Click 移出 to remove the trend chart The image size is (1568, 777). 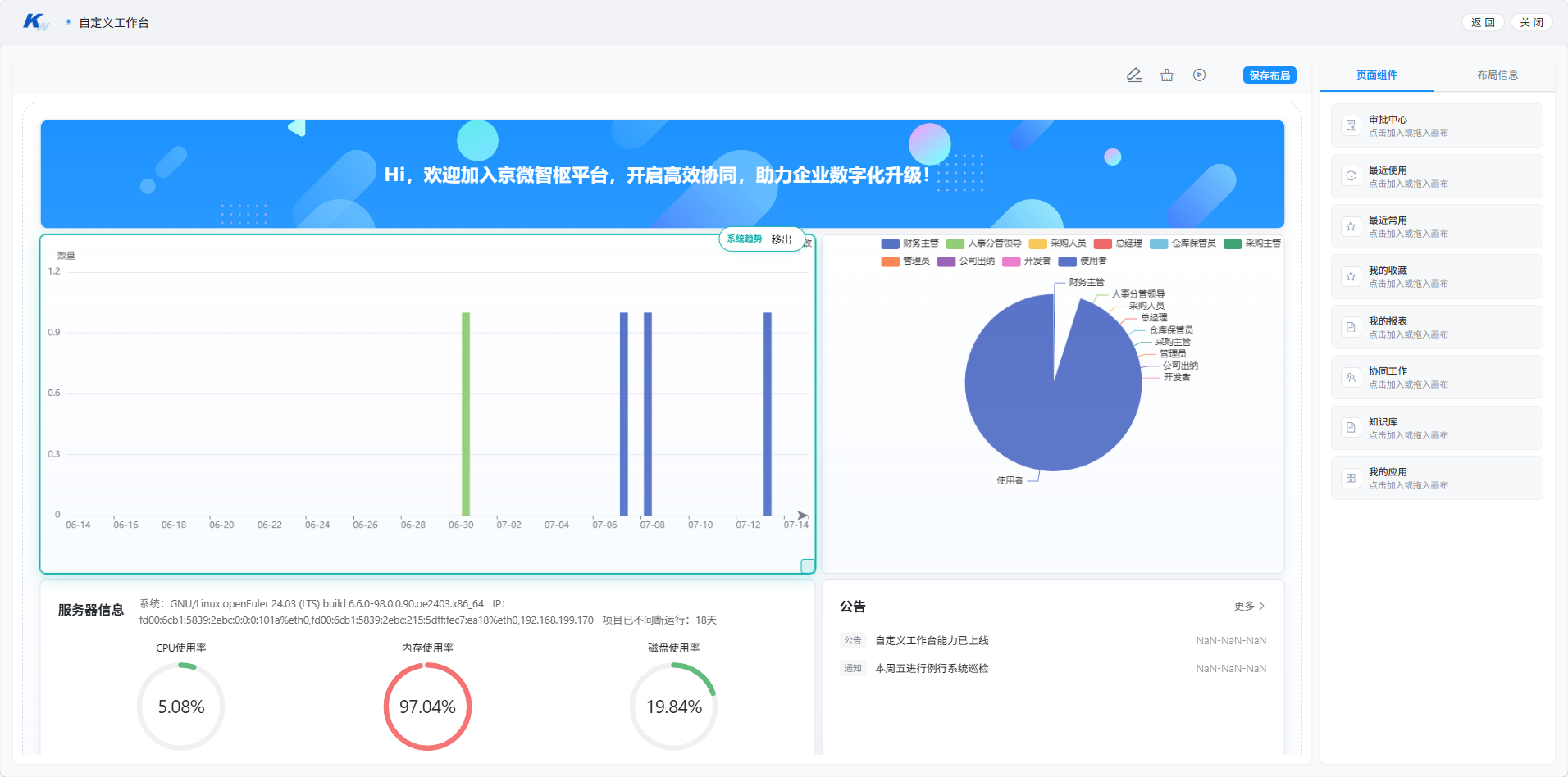tap(782, 239)
